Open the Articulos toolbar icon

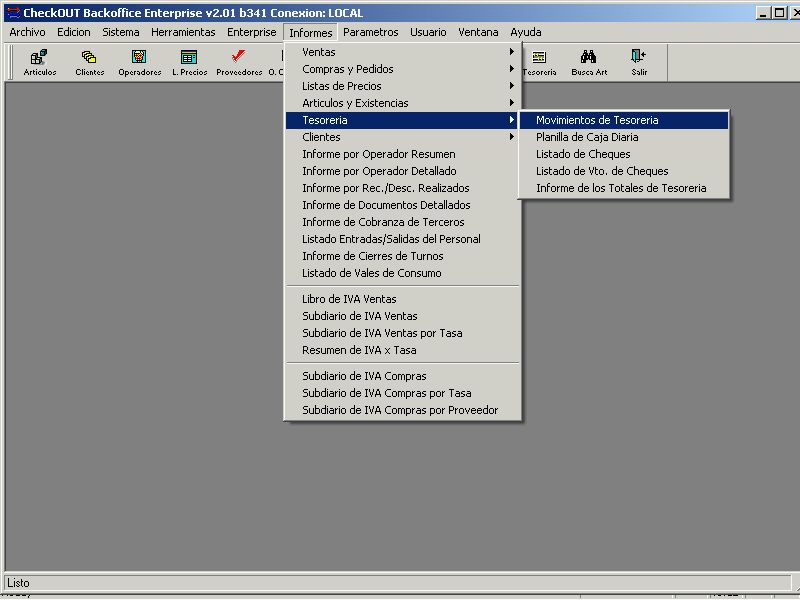coord(40,62)
